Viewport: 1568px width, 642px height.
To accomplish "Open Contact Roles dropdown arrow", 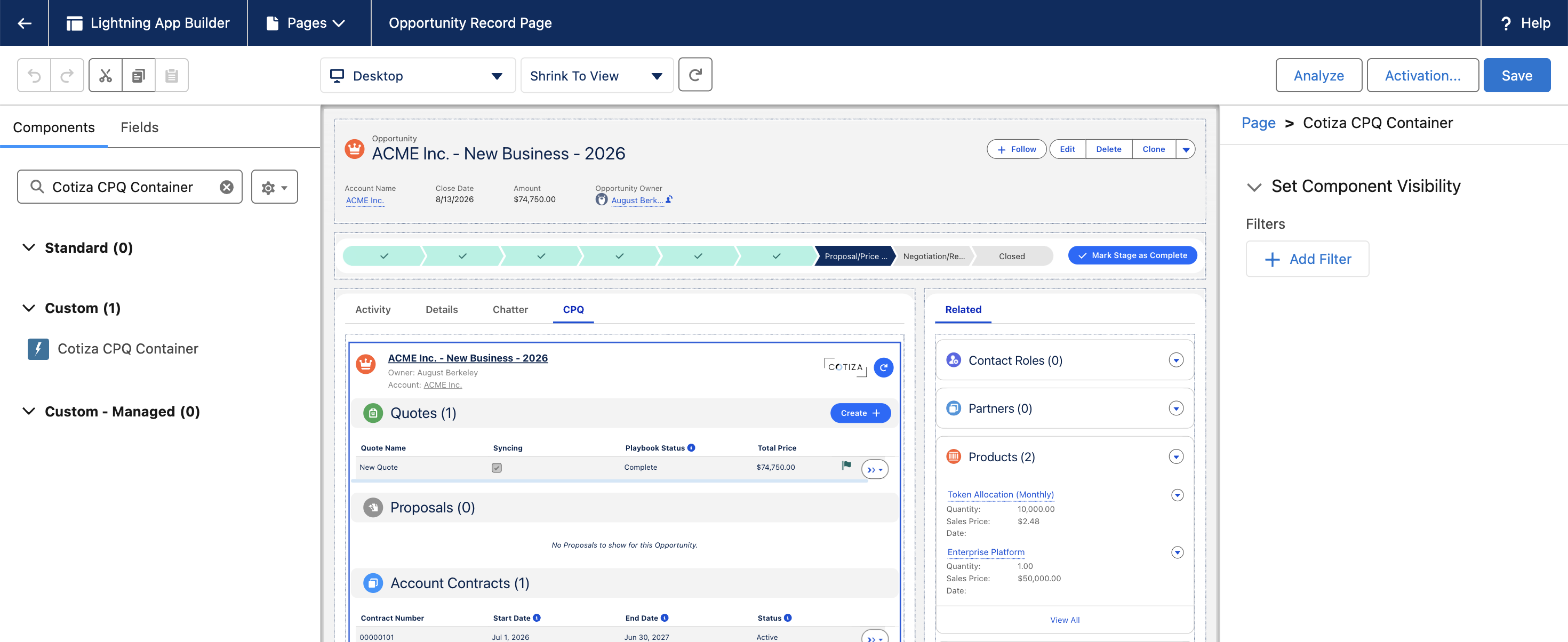I will point(1176,360).
